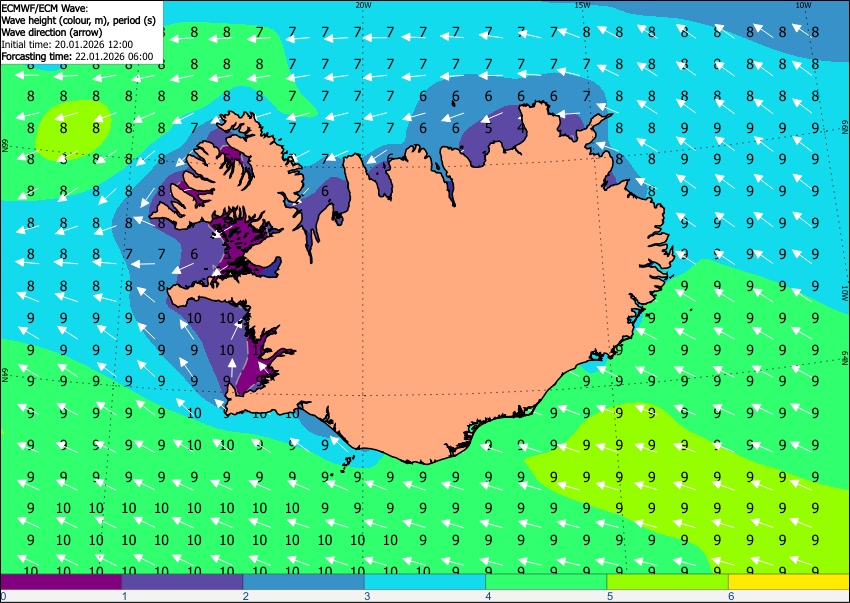Viewport: 850px width, 603px height.
Task: Click the '0' colour scale label
Action: pyautogui.click(x=4, y=596)
